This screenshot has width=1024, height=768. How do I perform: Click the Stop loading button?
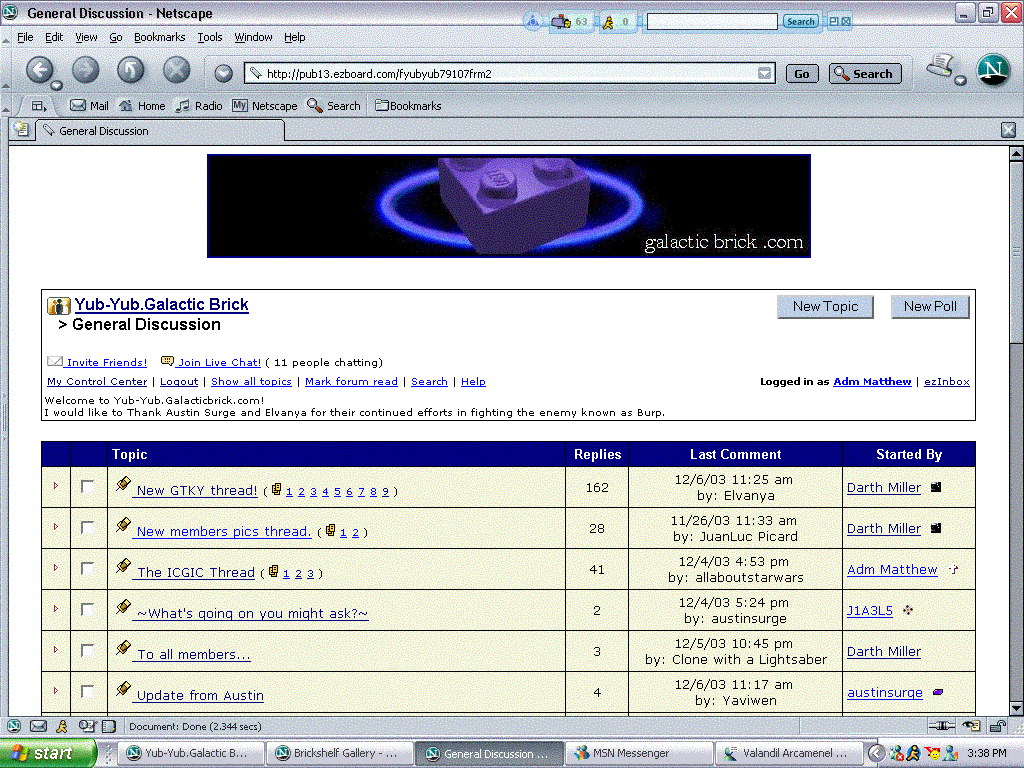[x=176, y=71]
